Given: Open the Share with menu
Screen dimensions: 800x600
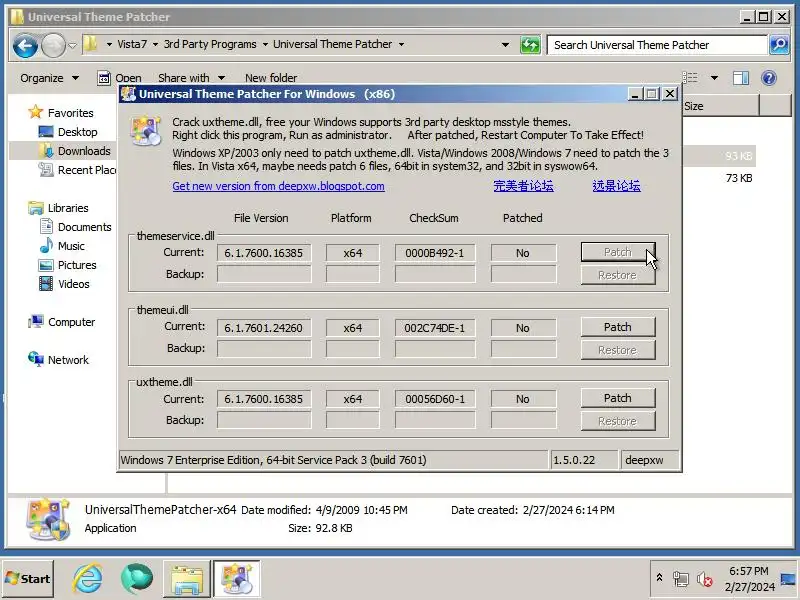Looking at the screenshot, I should tap(191, 78).
